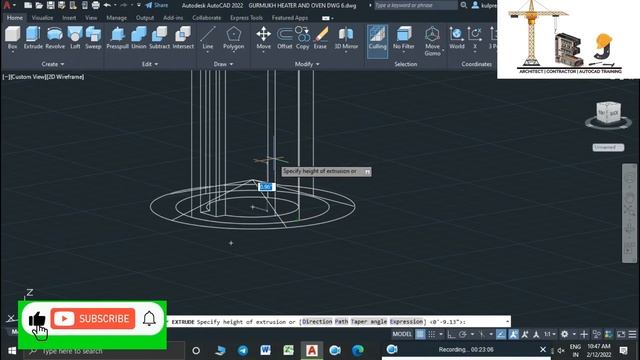Open the Move Gizmo tool
Viewport: 640px width, 360px height.
tap(432, 41)
